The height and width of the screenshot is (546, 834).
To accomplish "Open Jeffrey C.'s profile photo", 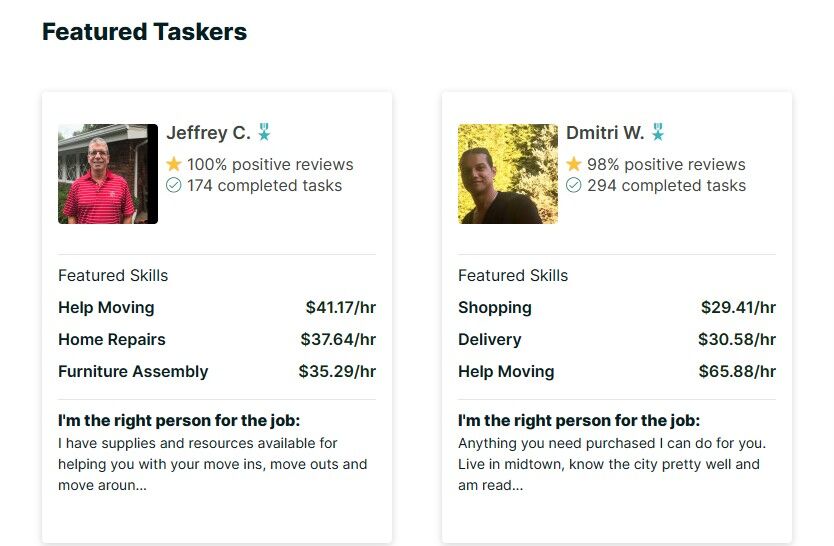I will 108,174.
